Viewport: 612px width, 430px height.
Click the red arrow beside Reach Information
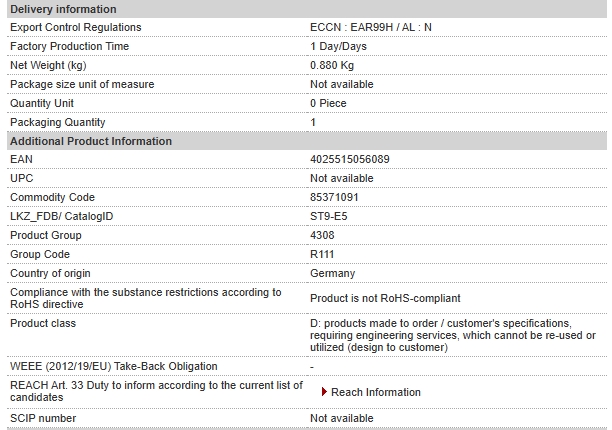point(324,392)
